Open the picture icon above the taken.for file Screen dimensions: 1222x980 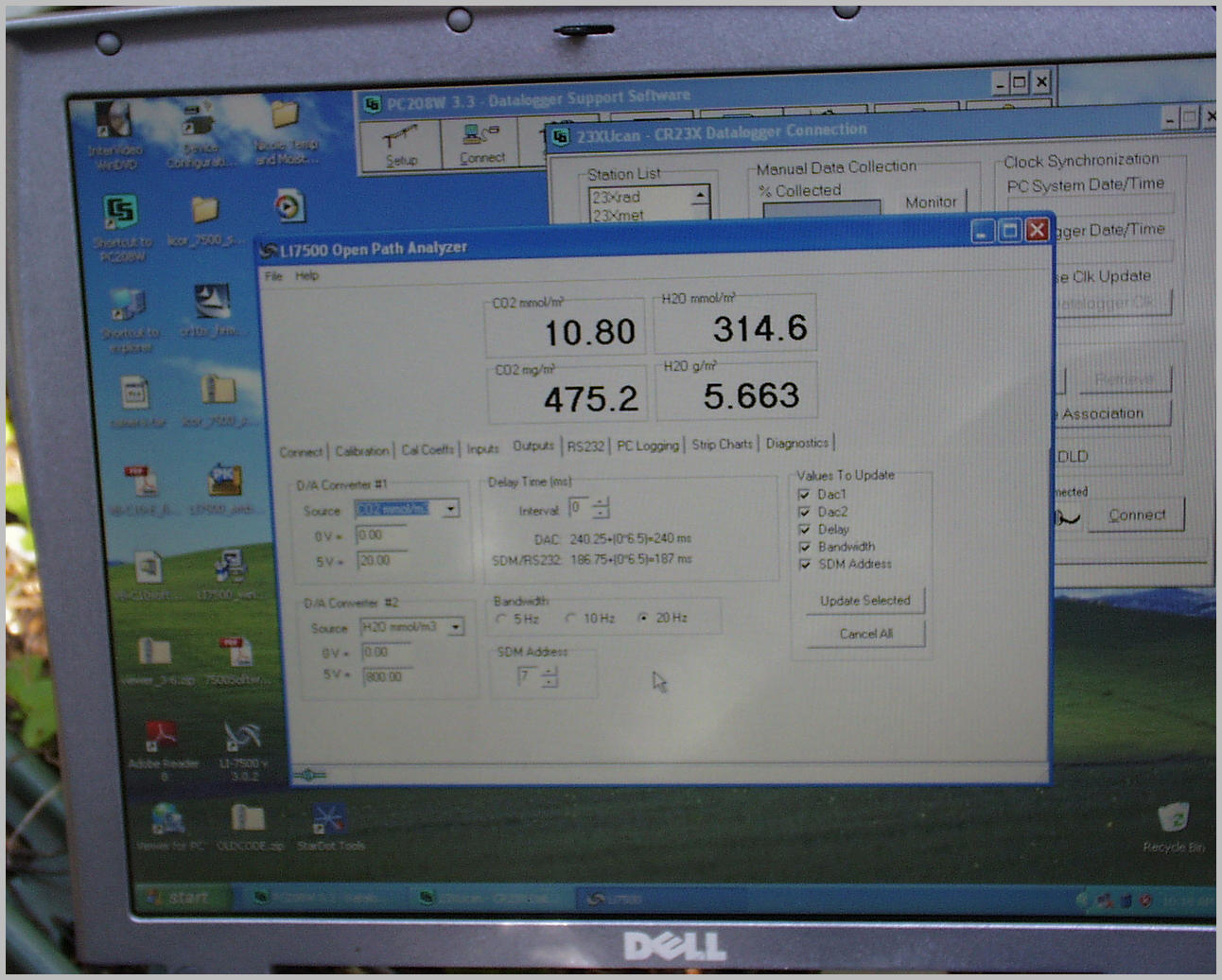coord(212,303)
